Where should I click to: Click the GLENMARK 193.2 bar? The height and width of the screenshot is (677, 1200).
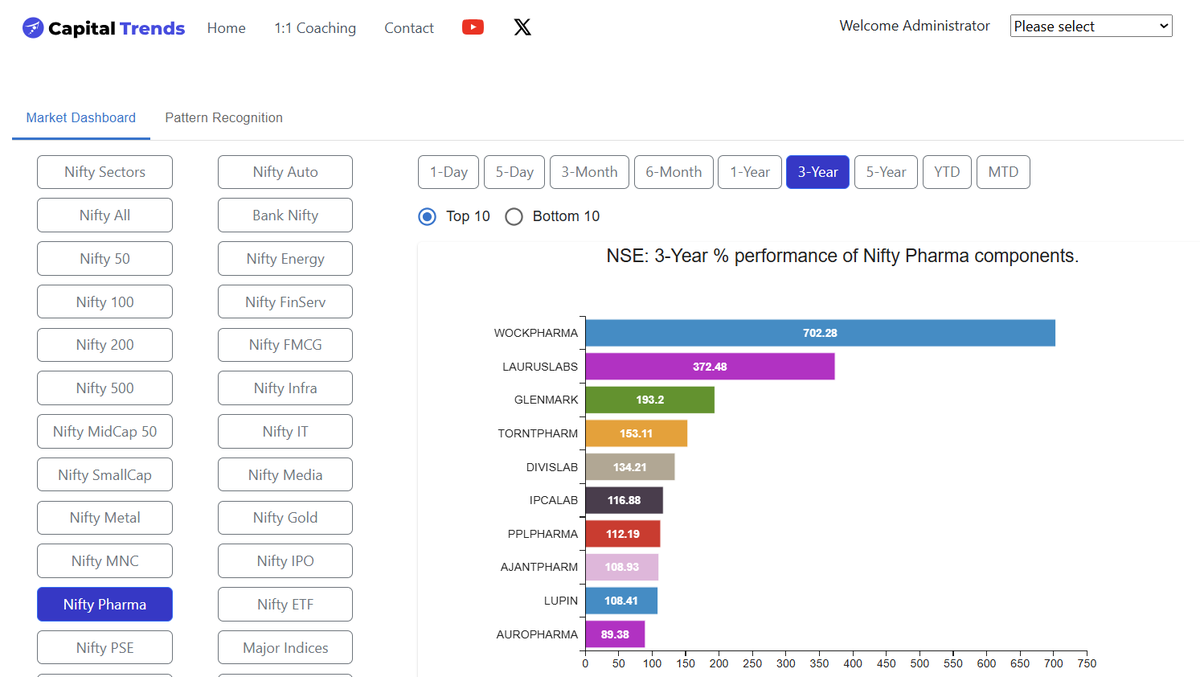pos(650,400)
